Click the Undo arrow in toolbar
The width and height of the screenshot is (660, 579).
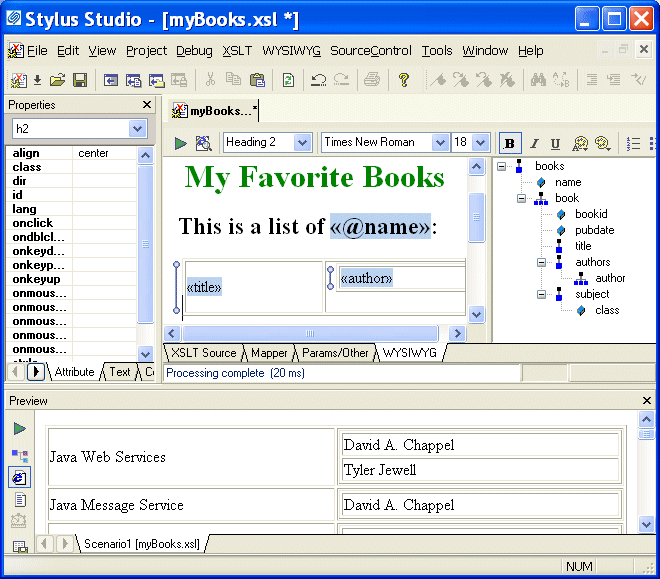point(318,80)
